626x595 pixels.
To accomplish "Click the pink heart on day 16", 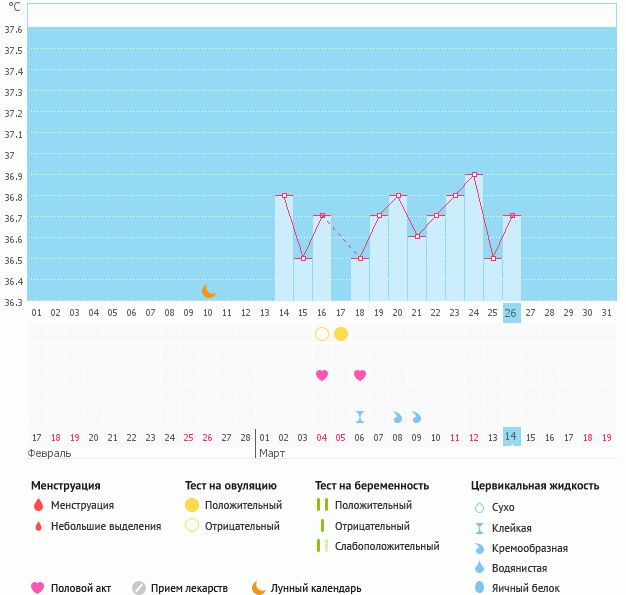I will point(322,375).
